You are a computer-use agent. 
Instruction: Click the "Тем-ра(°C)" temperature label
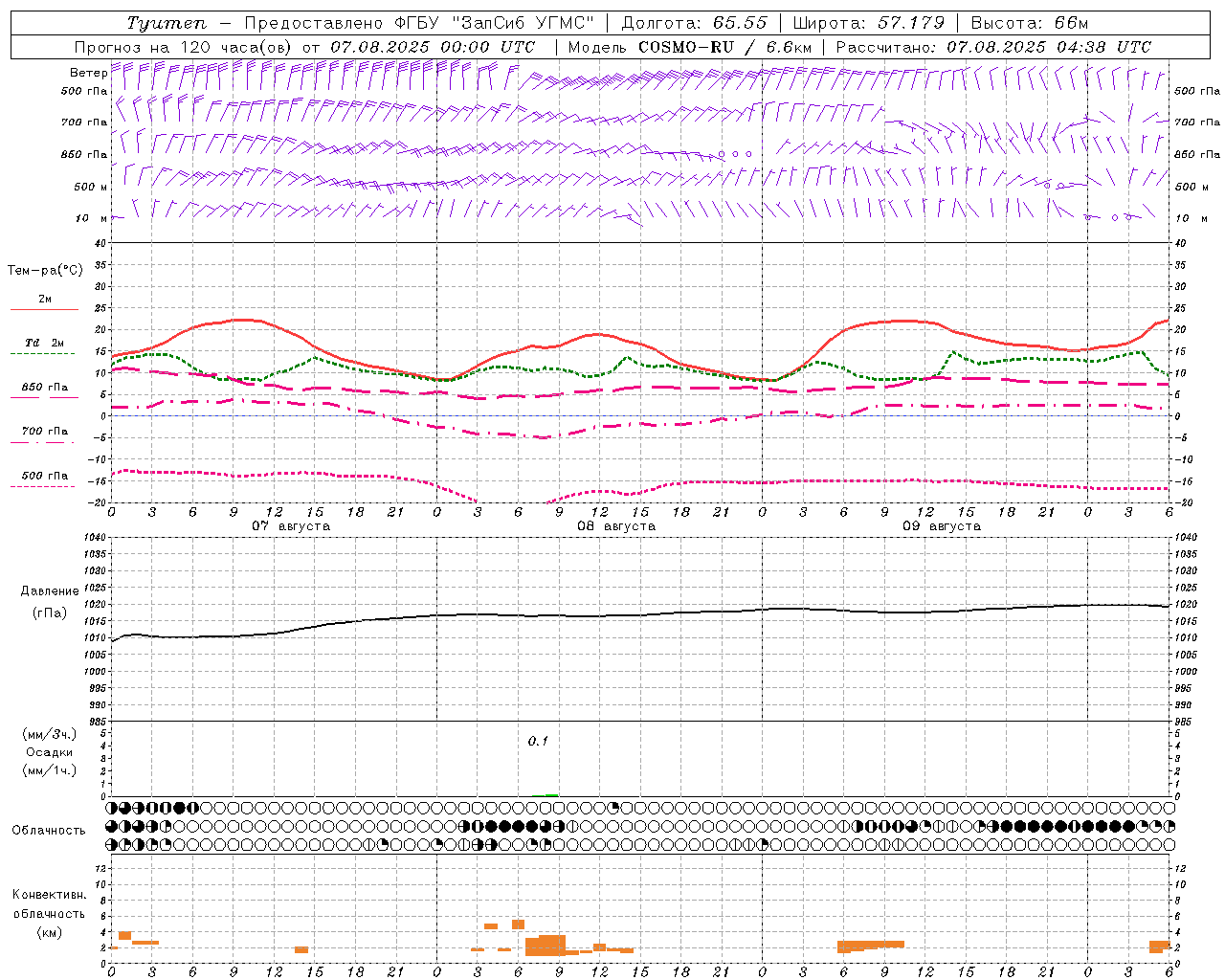(x=46, y=270)
